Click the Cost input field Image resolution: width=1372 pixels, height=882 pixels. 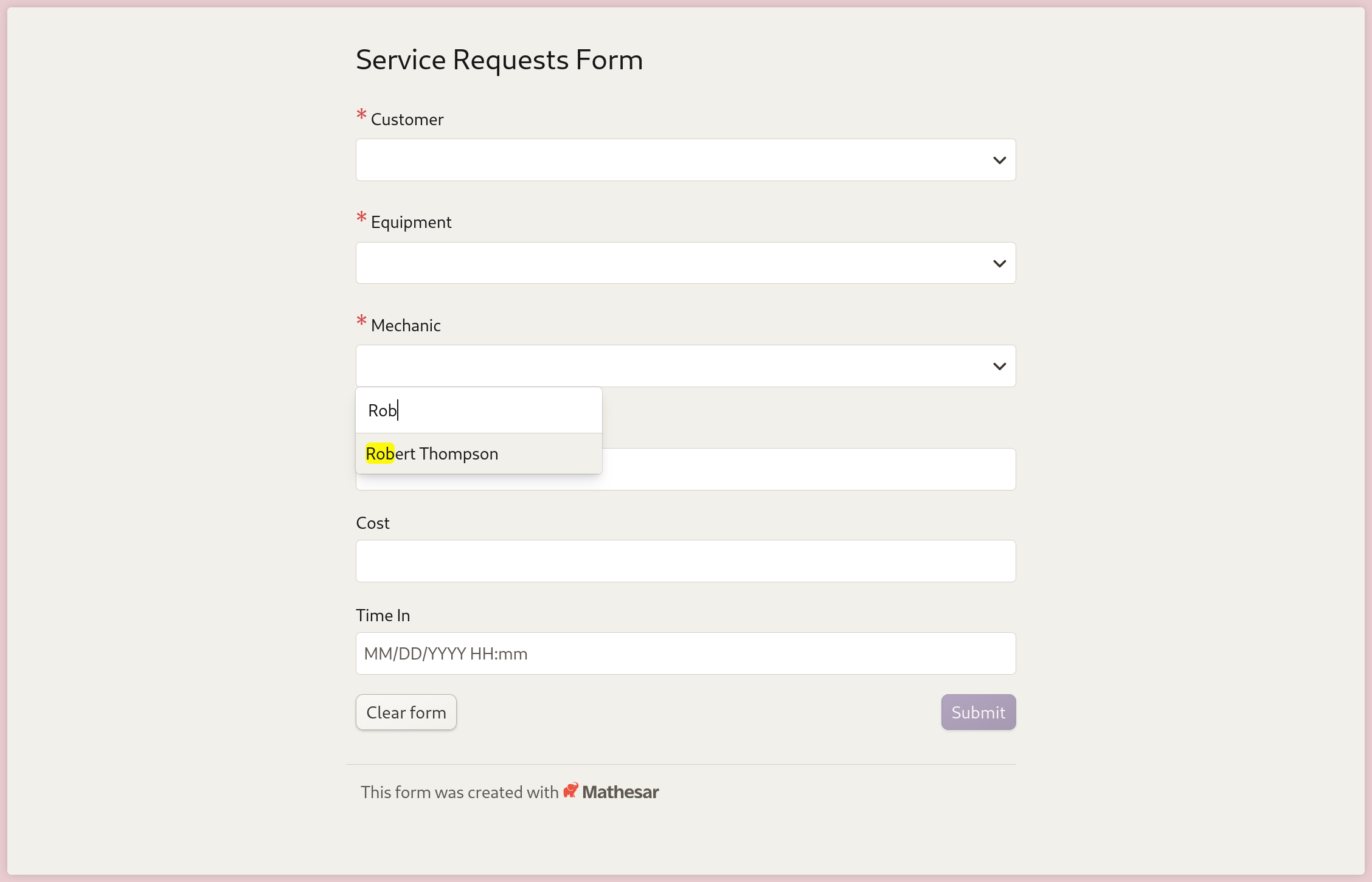pos(685,560)
